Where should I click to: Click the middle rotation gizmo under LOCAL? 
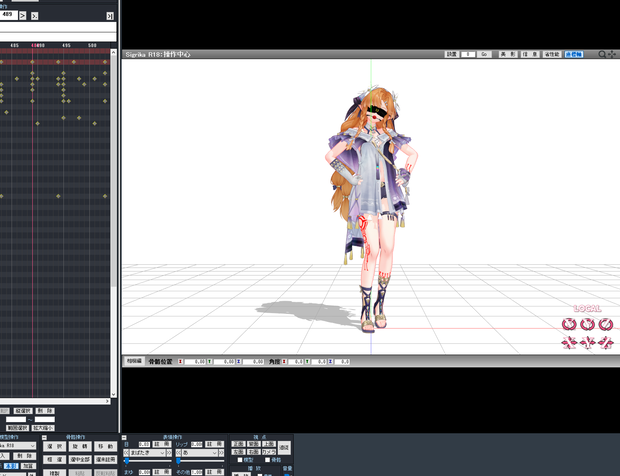(587, 325)
